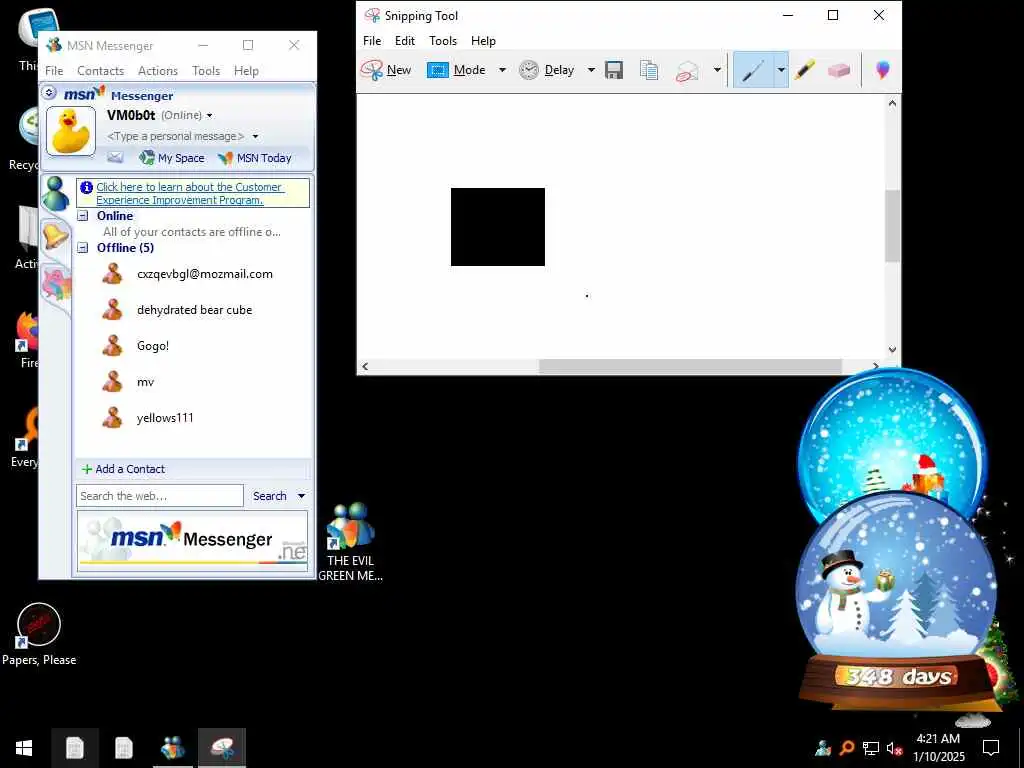Open the Papers, Please desktop shortcut
This screenshot has width=1024, height=768.
click(39, 633)
